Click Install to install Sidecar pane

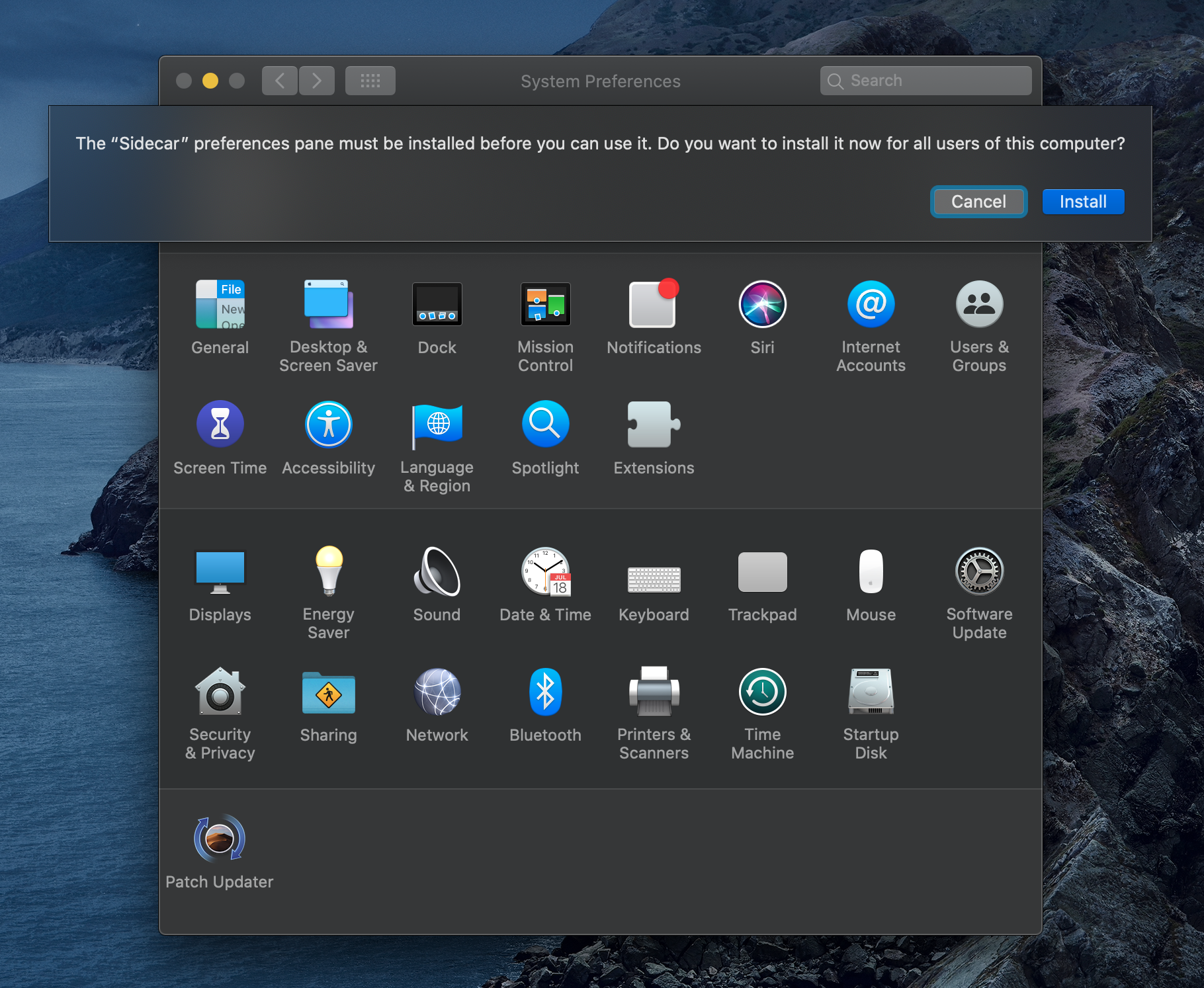point(1083,202)
